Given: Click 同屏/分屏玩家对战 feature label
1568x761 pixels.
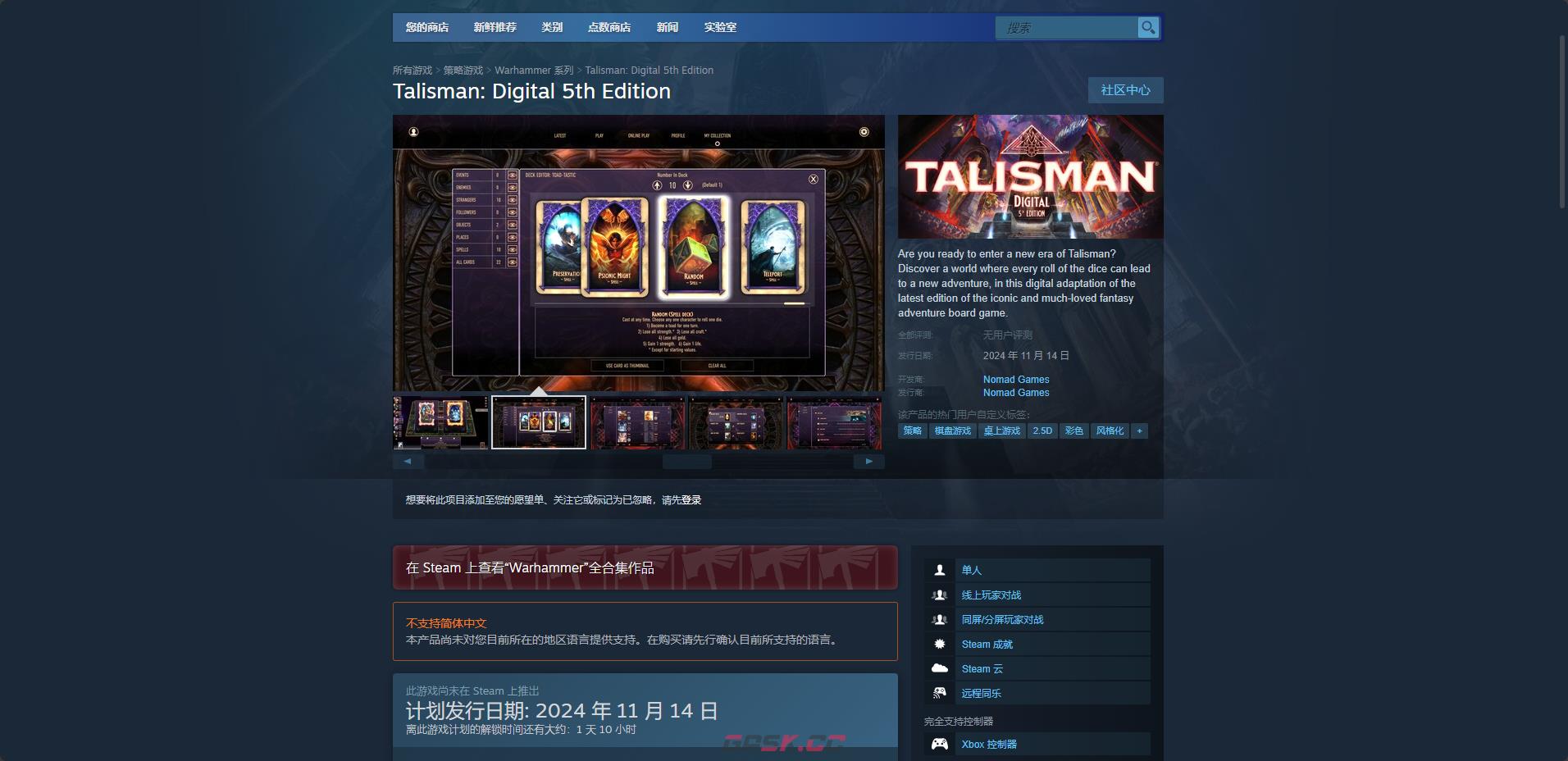Looking at the screenshot, I should (x=1003, y=619).
